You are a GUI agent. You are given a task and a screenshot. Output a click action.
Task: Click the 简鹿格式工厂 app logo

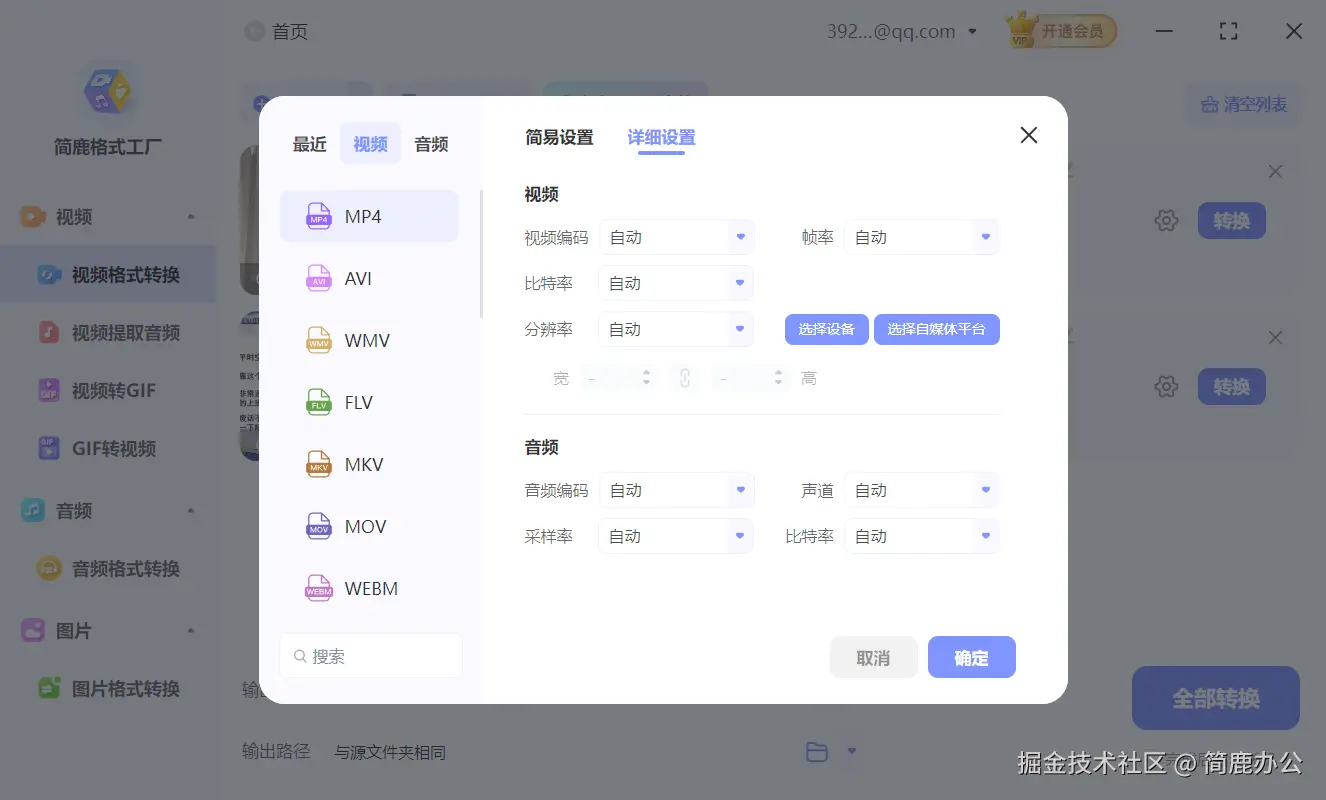click(108, 90)
